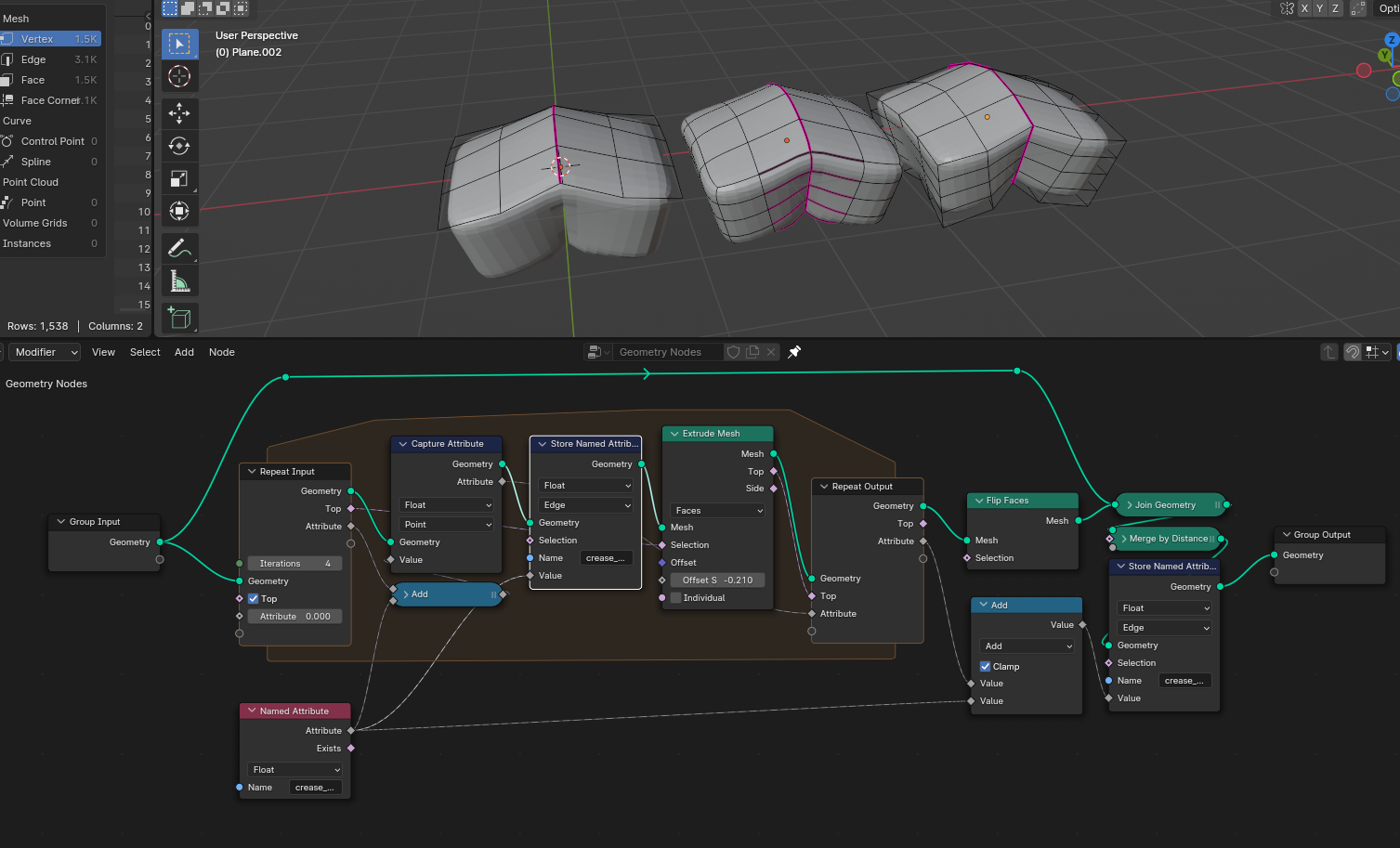Open the Select menu in node editor
The width and height of the screenshot is (1400, 848).
coord(145,352)
